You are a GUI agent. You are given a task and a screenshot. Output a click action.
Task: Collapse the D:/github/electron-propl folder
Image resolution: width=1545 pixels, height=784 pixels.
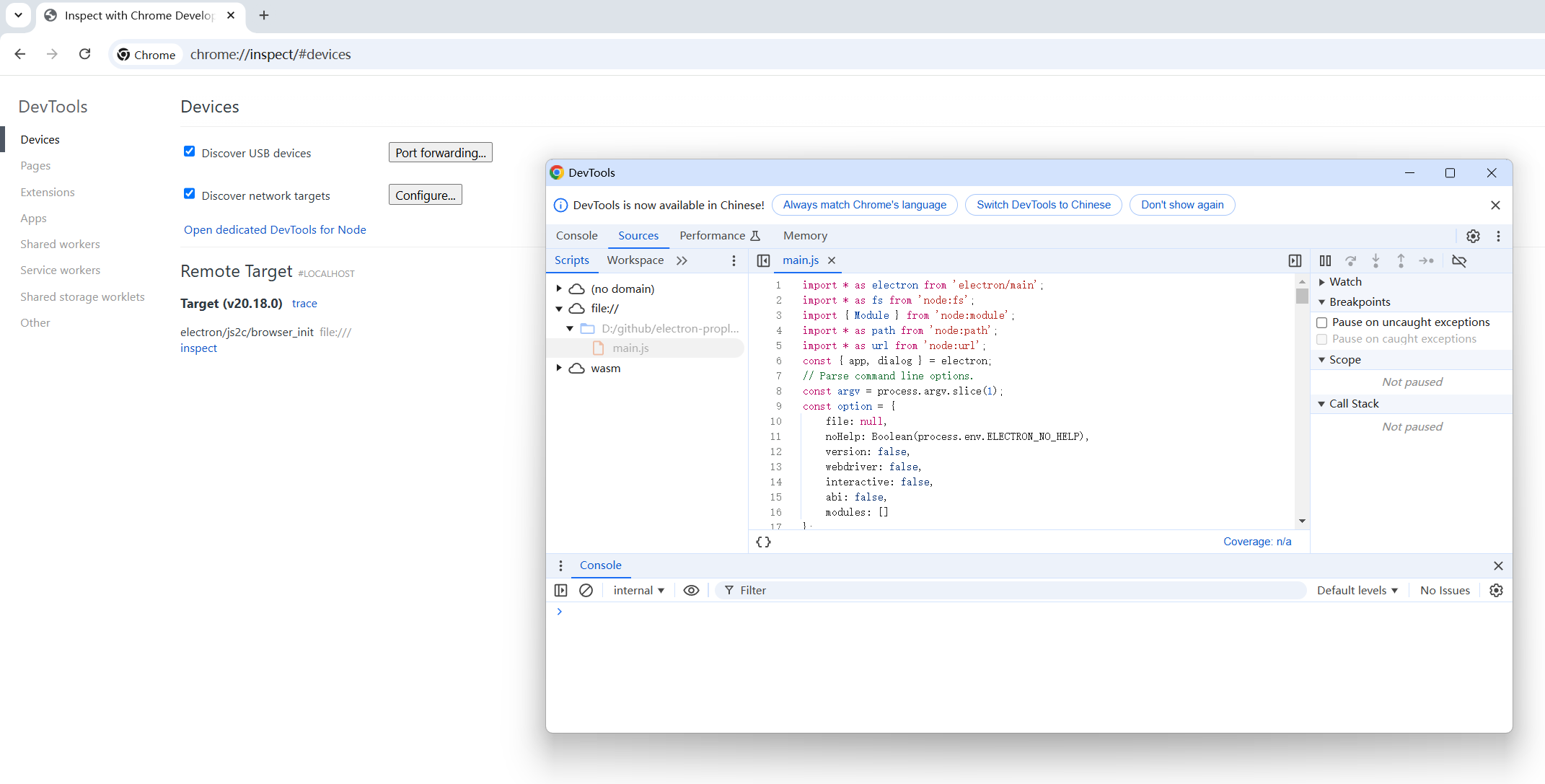click(x=570, y=328)
